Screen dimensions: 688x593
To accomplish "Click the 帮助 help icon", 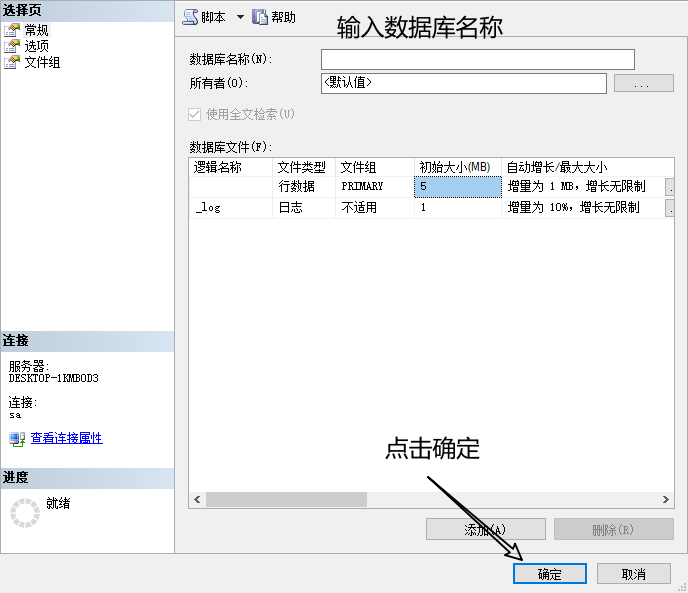I will [260, 17].
